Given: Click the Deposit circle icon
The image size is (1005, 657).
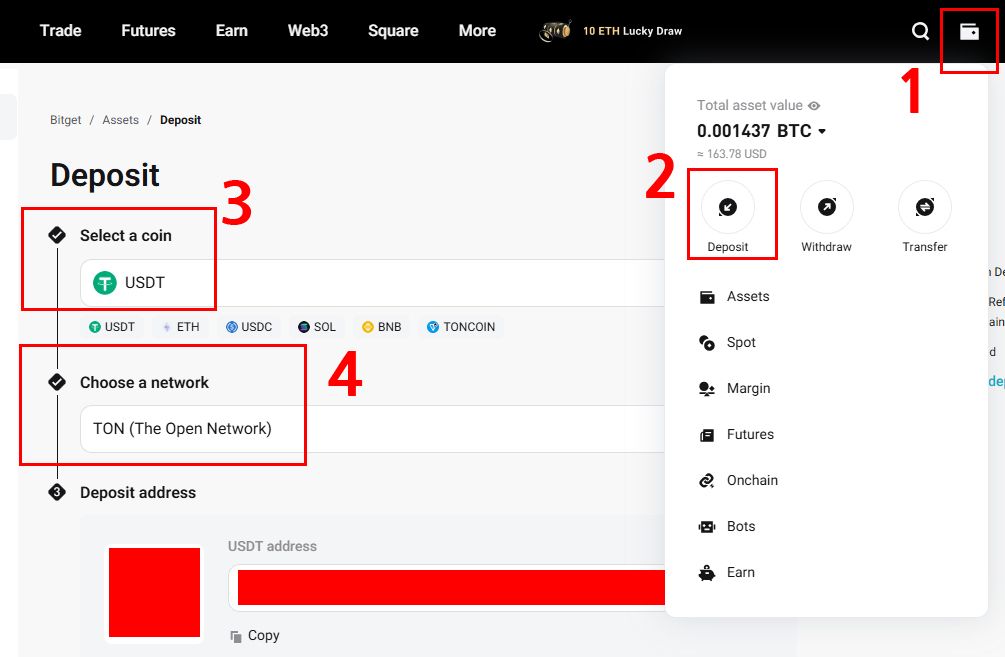Looking at the screenshot, I should [728, 207].
